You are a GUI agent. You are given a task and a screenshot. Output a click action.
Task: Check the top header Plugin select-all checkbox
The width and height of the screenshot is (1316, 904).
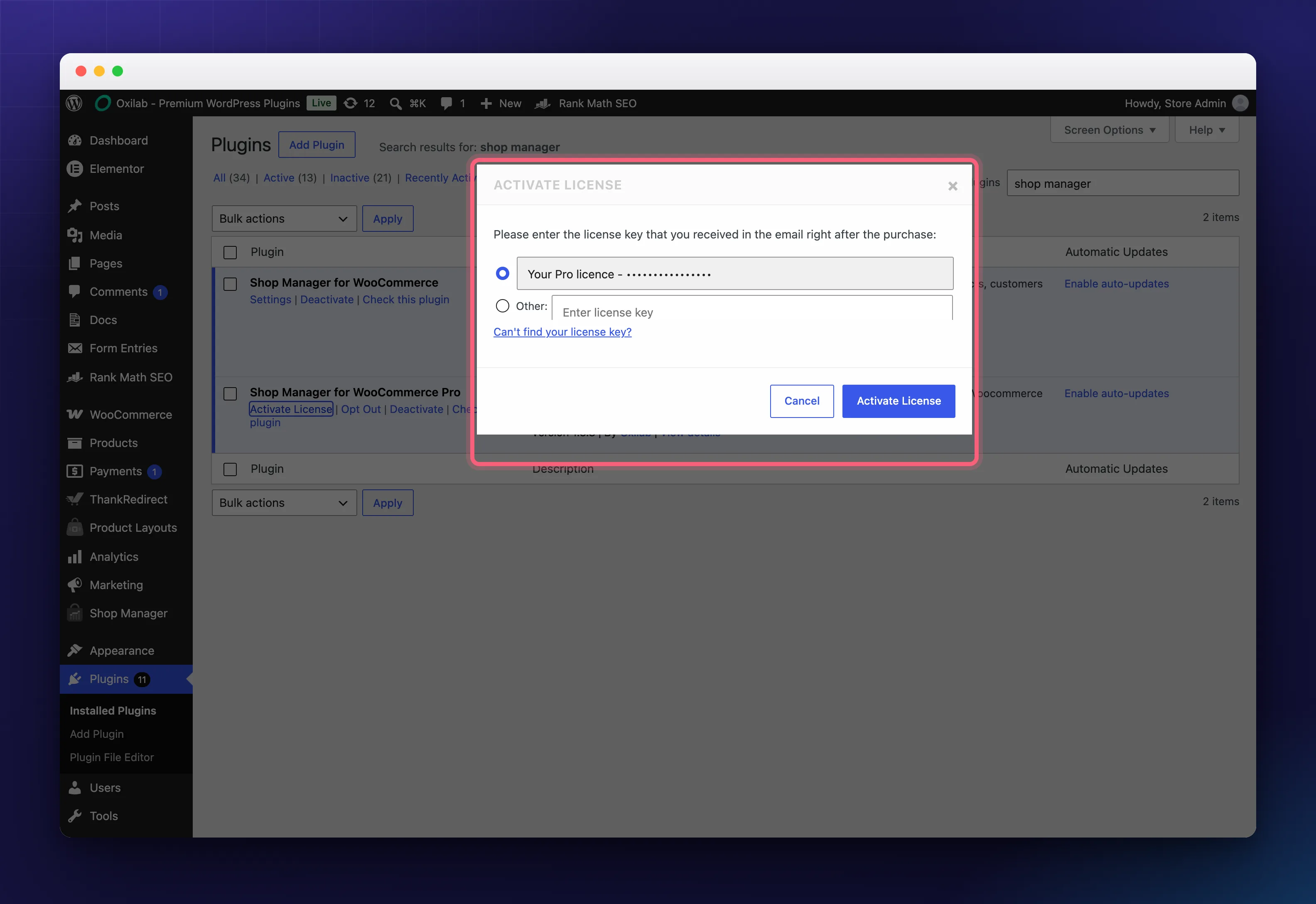230,252
